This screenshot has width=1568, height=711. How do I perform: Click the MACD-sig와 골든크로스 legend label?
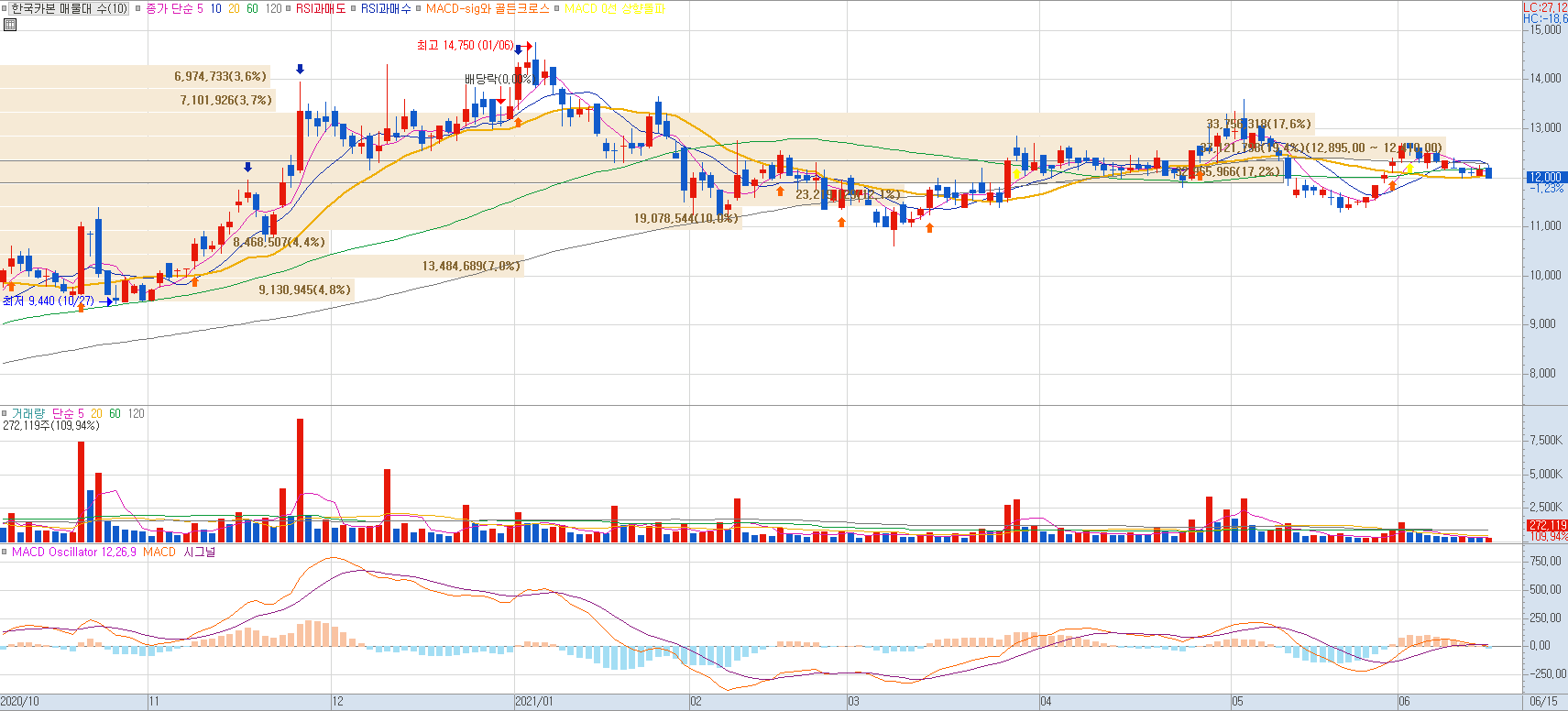[x=488, y=8]
